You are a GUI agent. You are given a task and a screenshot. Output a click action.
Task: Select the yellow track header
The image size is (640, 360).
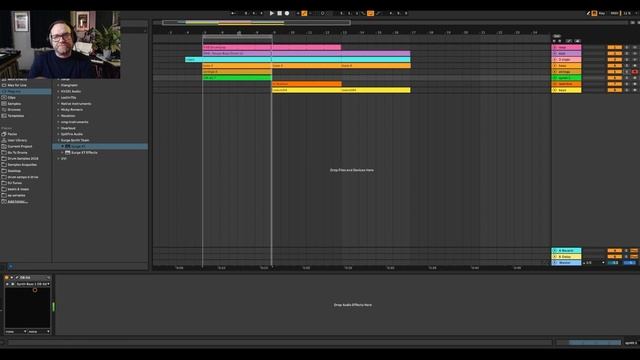coord(567,90)
